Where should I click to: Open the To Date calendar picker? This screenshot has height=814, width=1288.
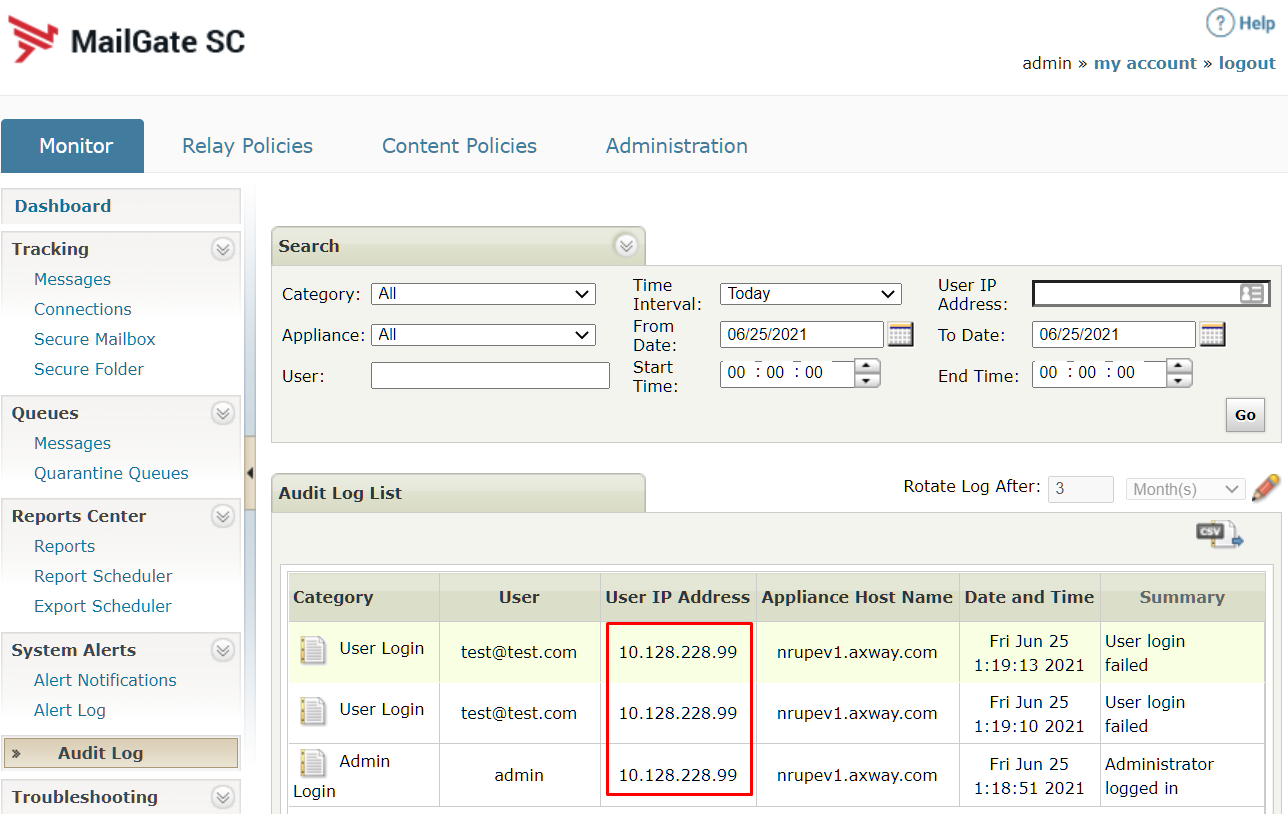tap(1212, 335)
